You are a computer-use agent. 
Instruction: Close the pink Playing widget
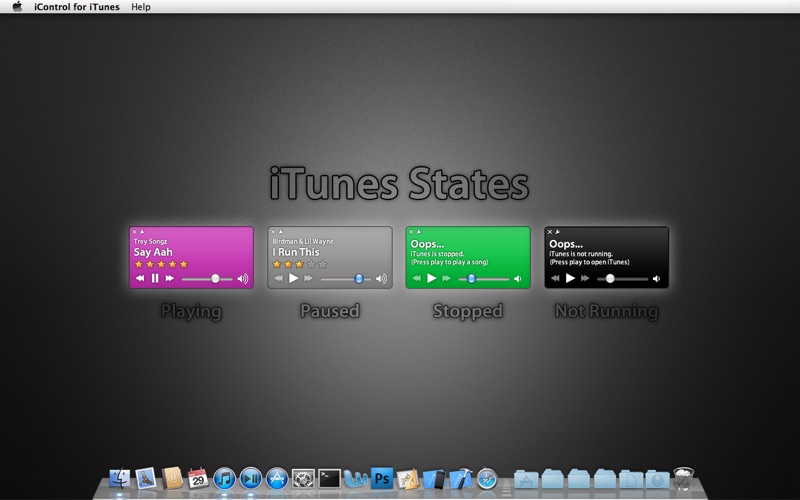point(135,232)
